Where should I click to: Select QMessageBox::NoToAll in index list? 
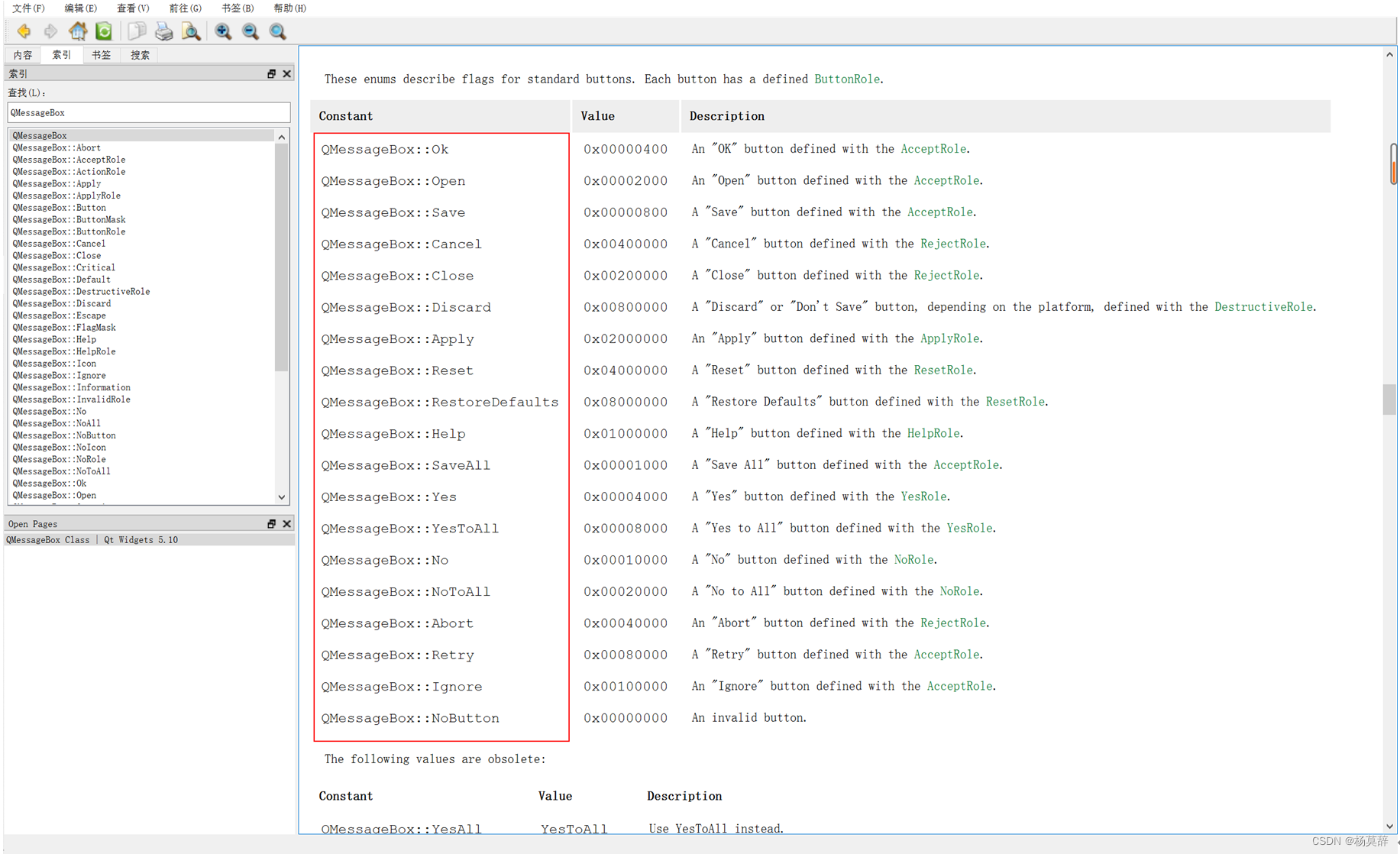click(62, 471)
